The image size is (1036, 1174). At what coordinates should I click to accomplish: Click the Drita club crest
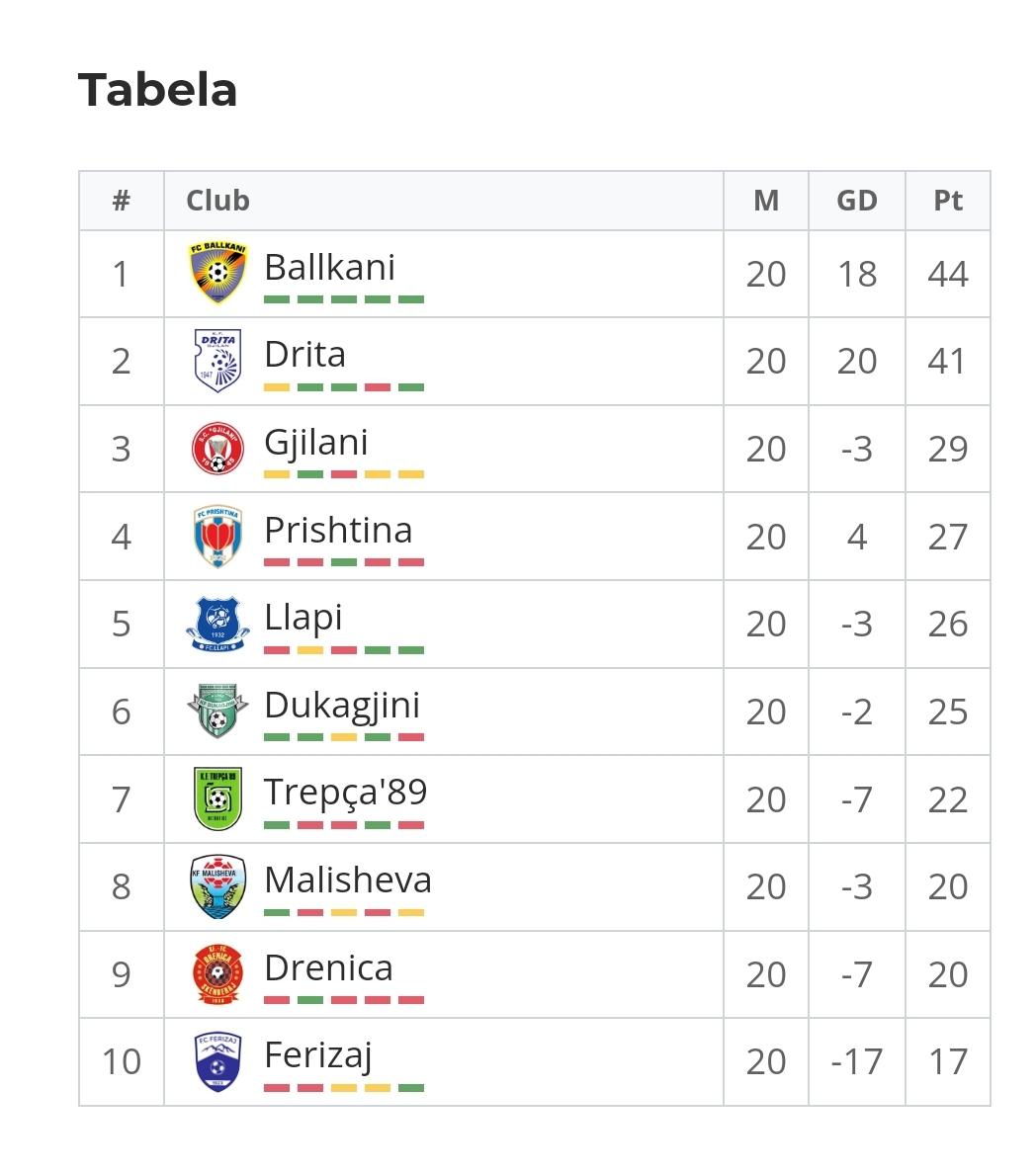coord(217,361)
